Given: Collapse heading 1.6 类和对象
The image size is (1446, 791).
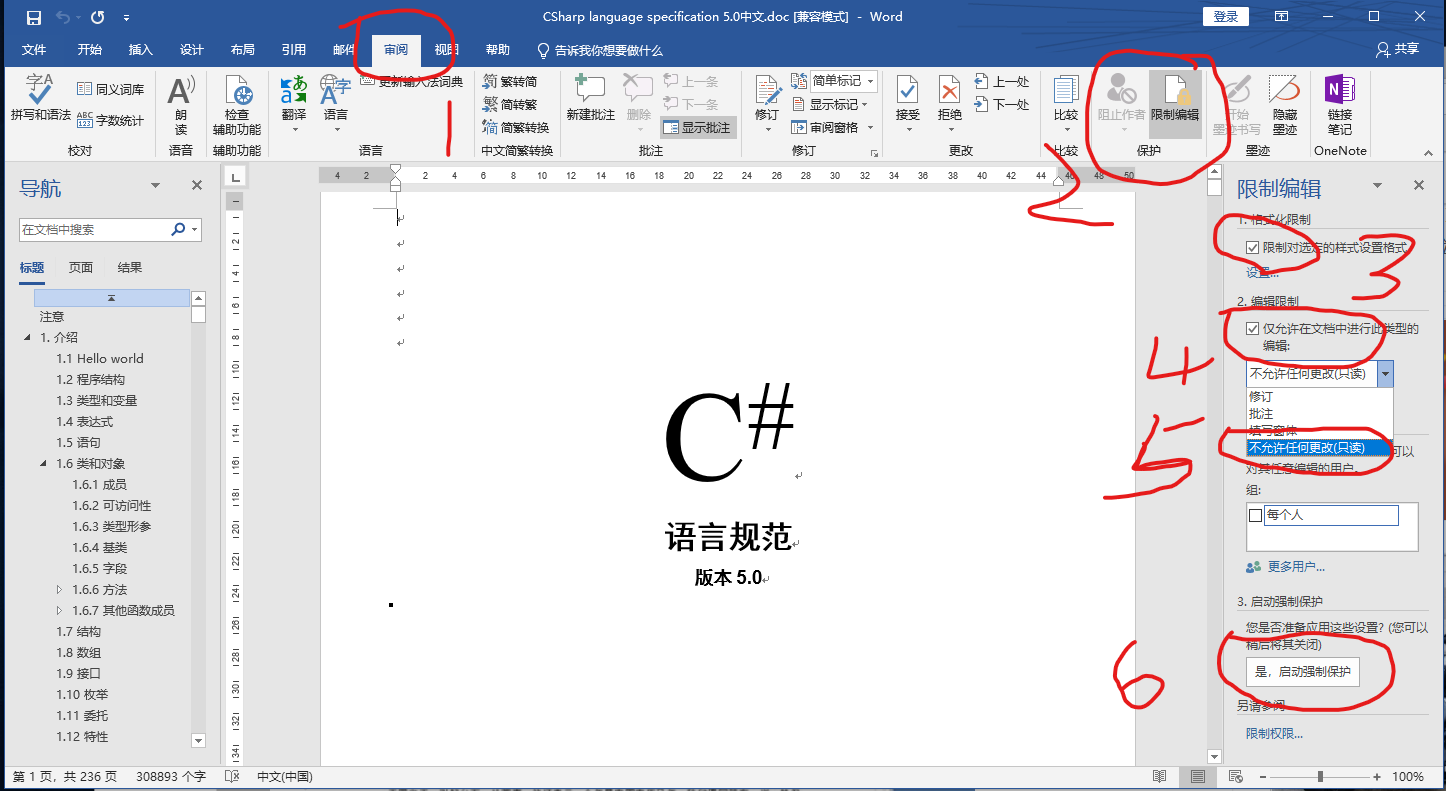Looking at the screenshot, I should [44, 464].
